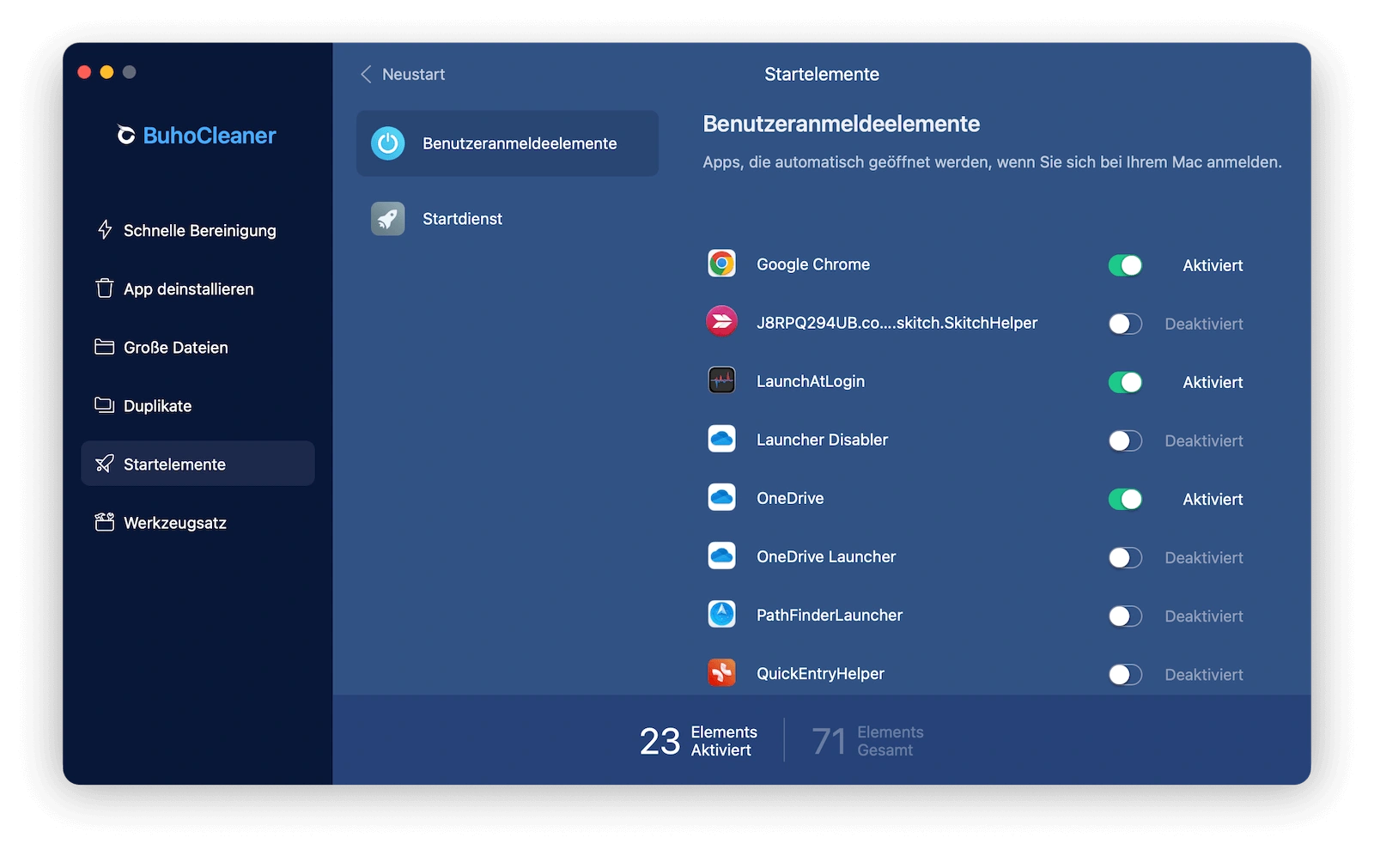Click the power icon for Benutzeranmeldeelemente
This screenshot has height=868, width=1374.
(x=388, y=143)
